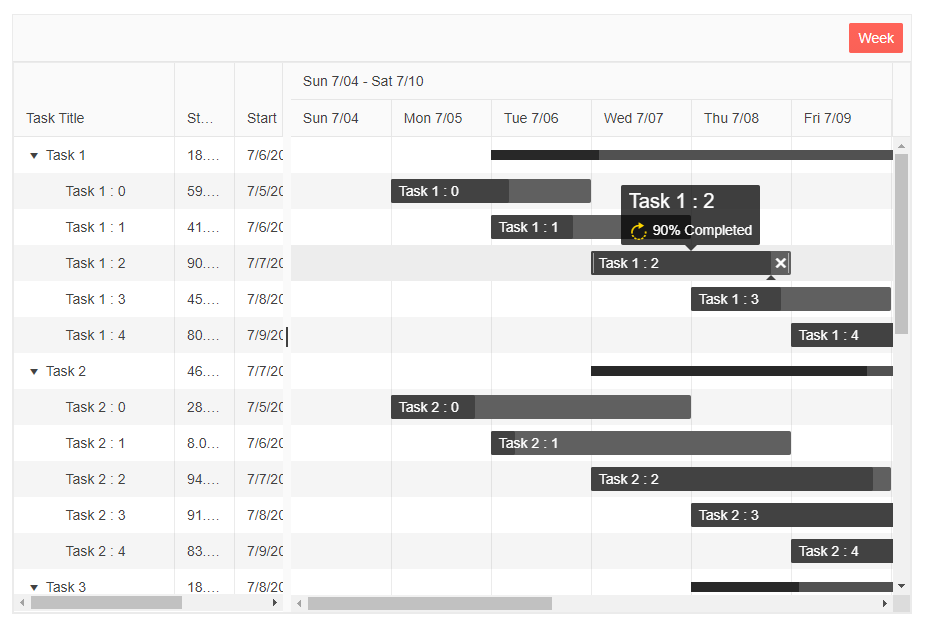Image resolution: width=925 pixels, height=629 pixels.
Task: Click the Sun 7/04 - Sat 7/10 week header
Action: (363, 81)
